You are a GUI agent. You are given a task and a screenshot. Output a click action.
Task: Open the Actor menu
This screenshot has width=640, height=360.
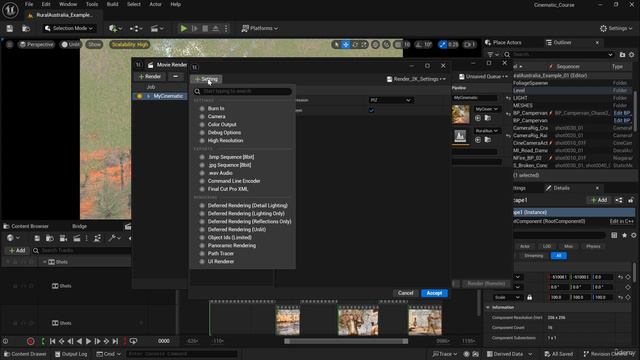pos(155,4)
